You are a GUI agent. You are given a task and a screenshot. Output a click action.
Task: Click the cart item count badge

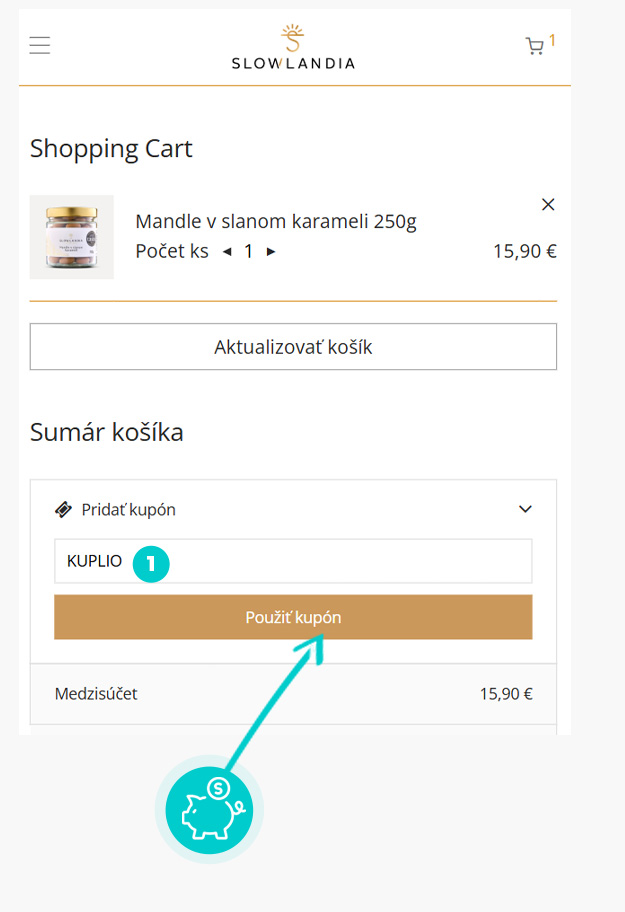[x=552, y=40]
